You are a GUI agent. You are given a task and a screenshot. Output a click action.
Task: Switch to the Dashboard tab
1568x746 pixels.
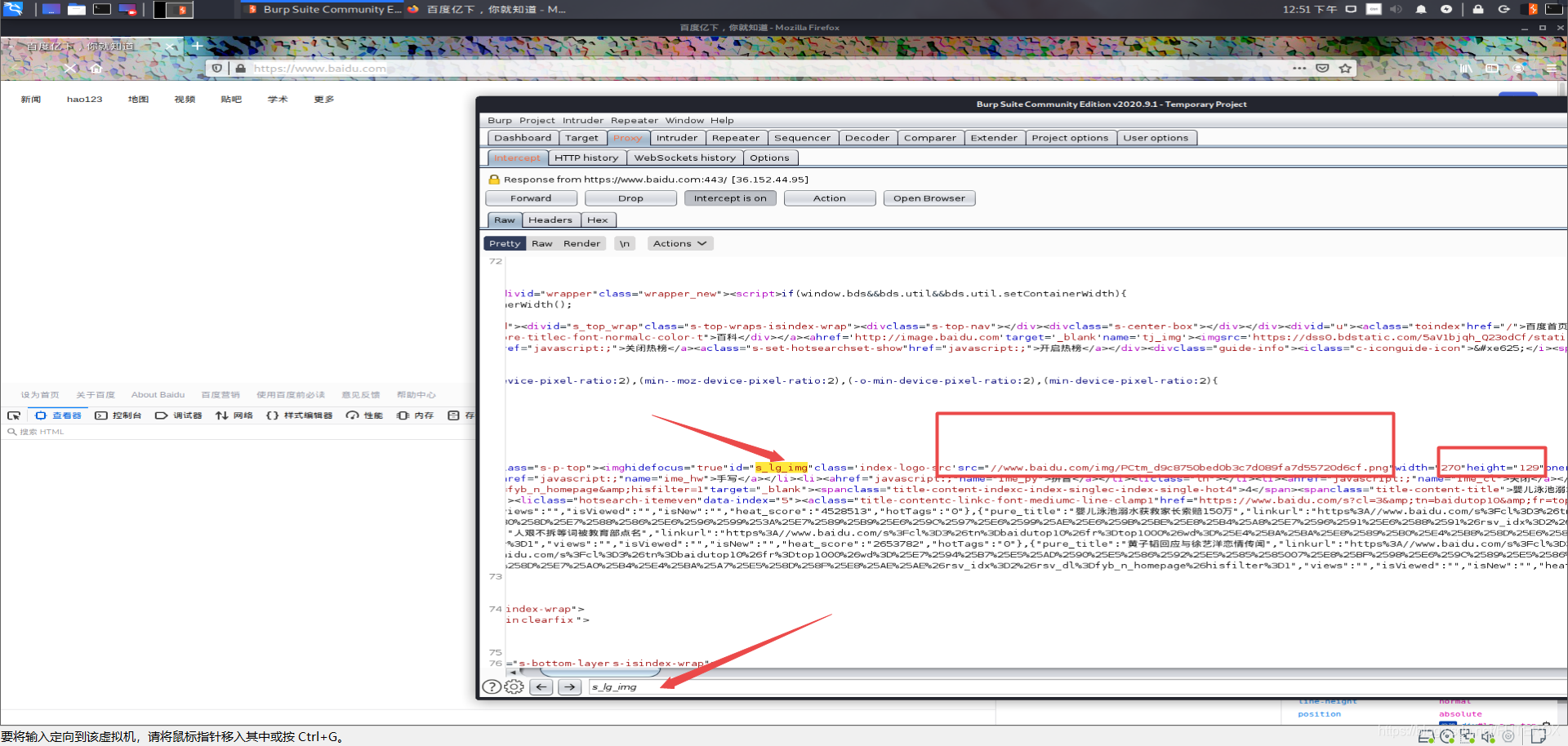(523, 138)
